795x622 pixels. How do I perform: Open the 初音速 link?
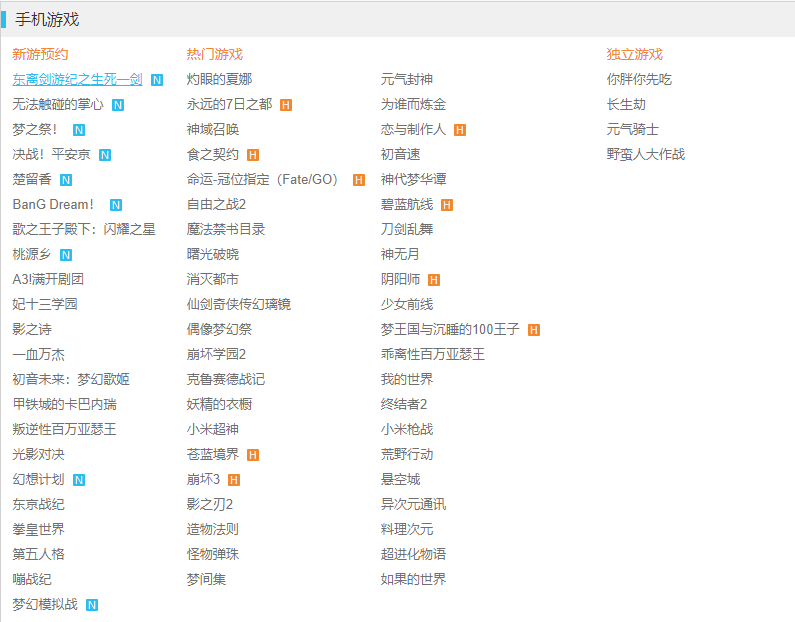pyautogui.click(x=401, y=155)
